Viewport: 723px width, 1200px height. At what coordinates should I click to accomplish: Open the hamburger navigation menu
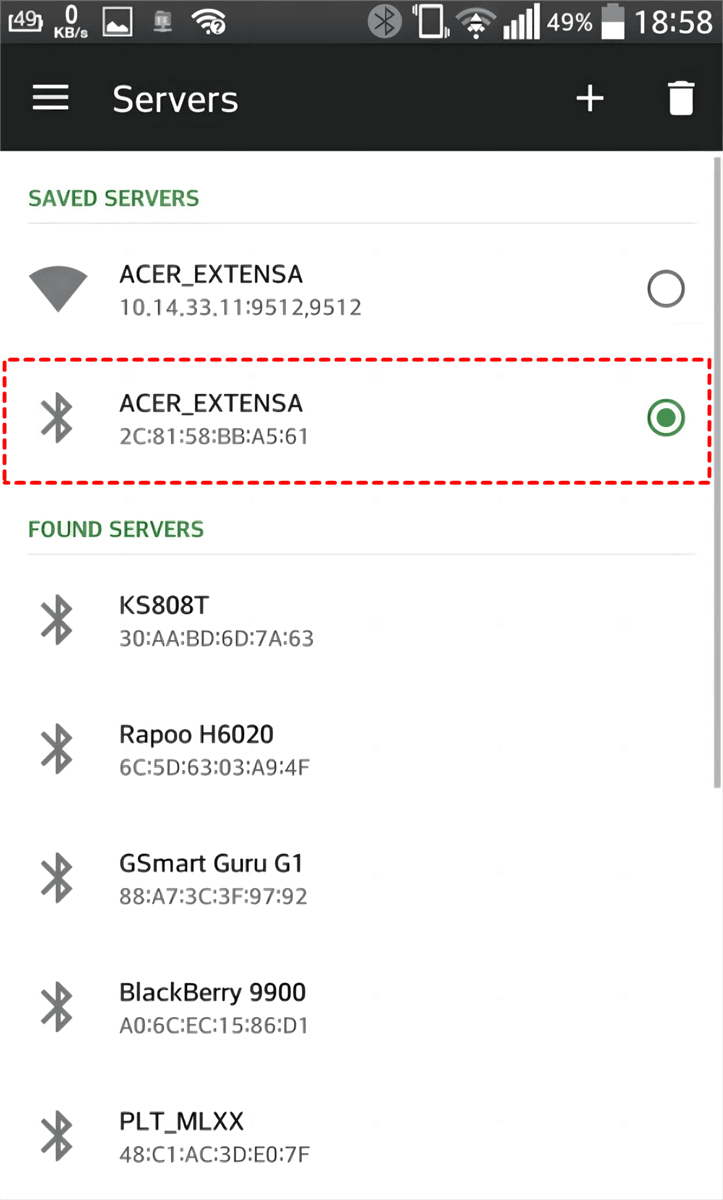point(51,98)
